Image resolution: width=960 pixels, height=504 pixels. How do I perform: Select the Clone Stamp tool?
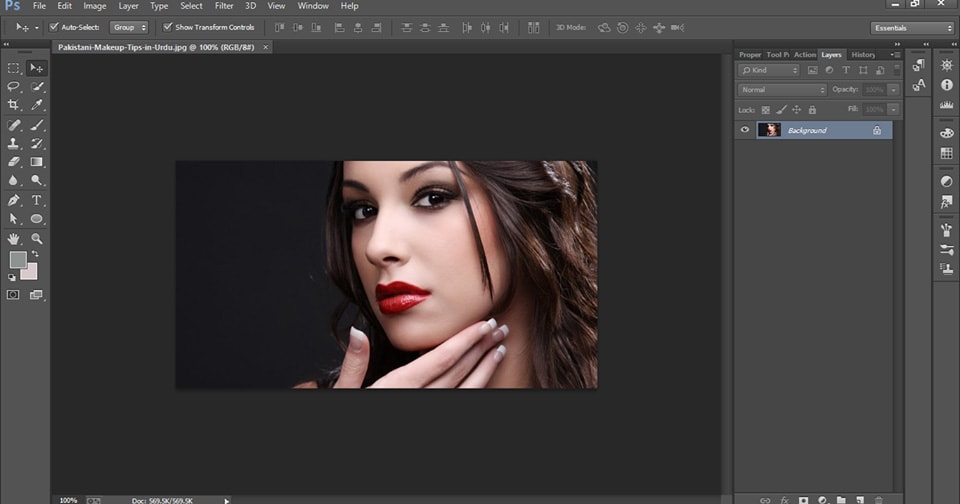pos(14,143)
